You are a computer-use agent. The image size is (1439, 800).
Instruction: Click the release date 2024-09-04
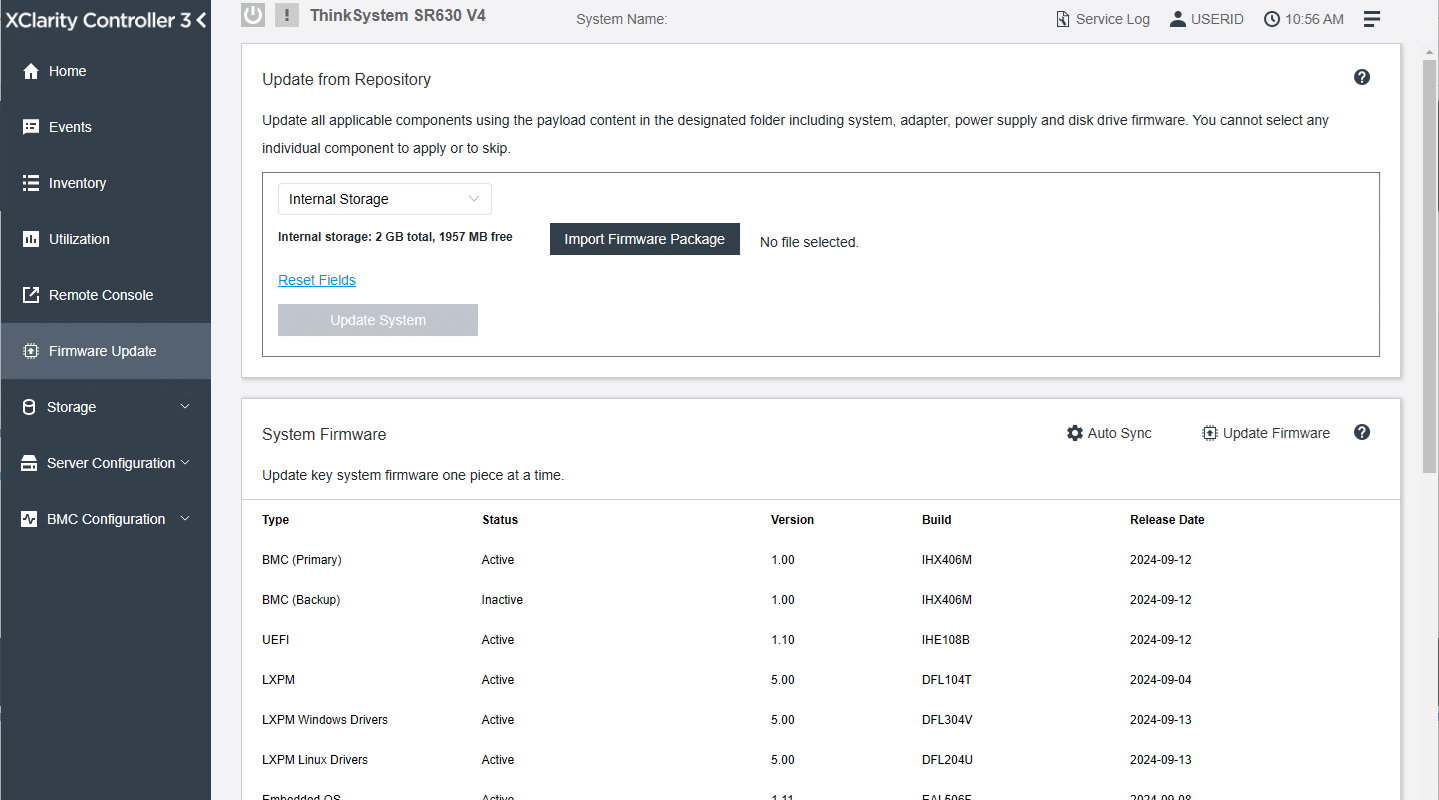[x=1161, y=680]
